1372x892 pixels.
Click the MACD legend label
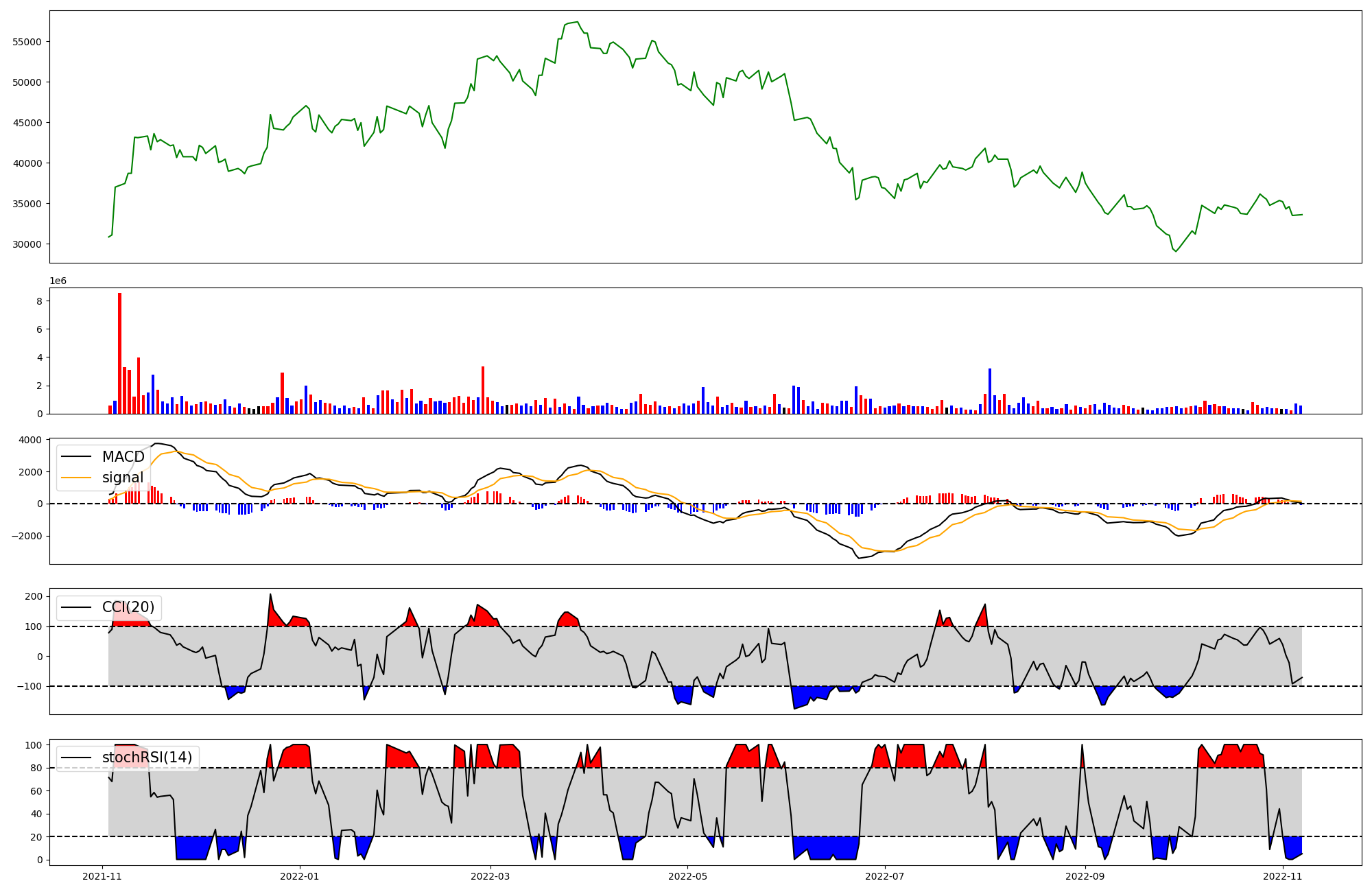click(123, 457)
